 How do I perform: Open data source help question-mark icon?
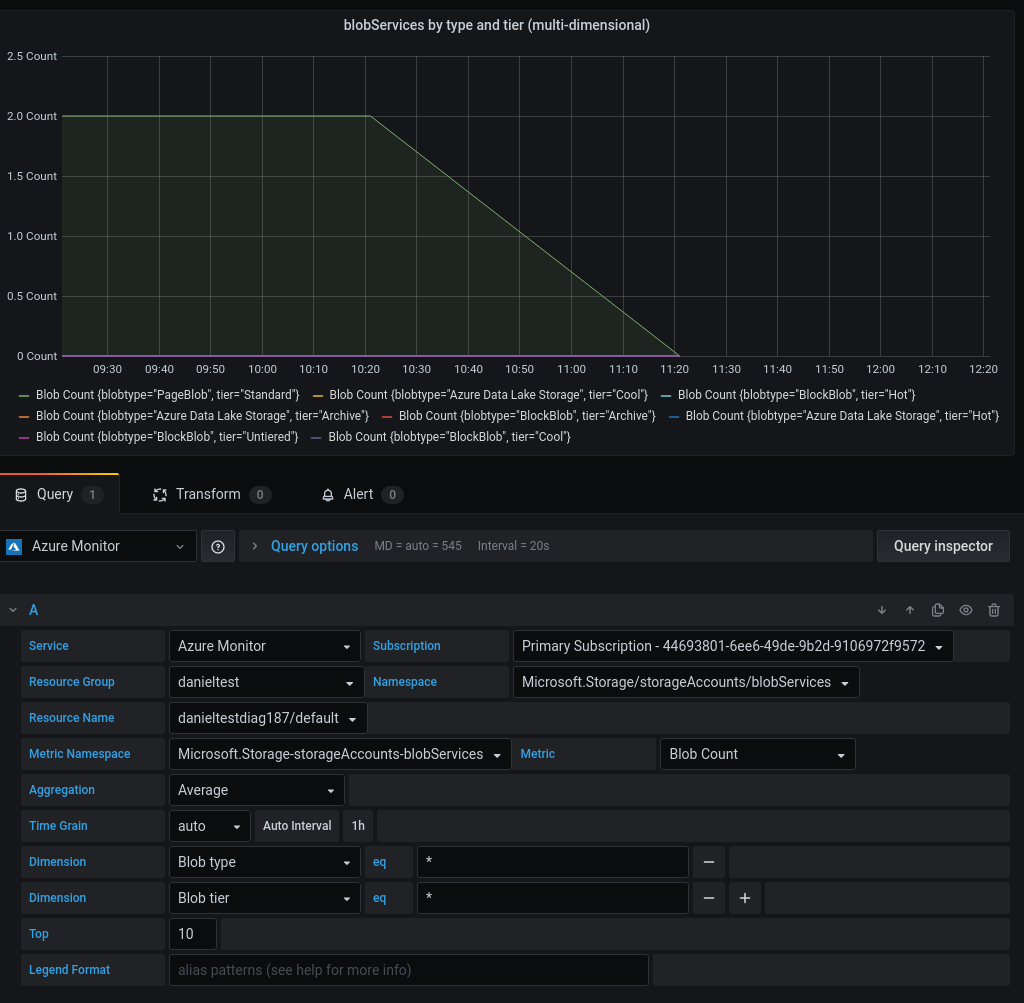218,547
